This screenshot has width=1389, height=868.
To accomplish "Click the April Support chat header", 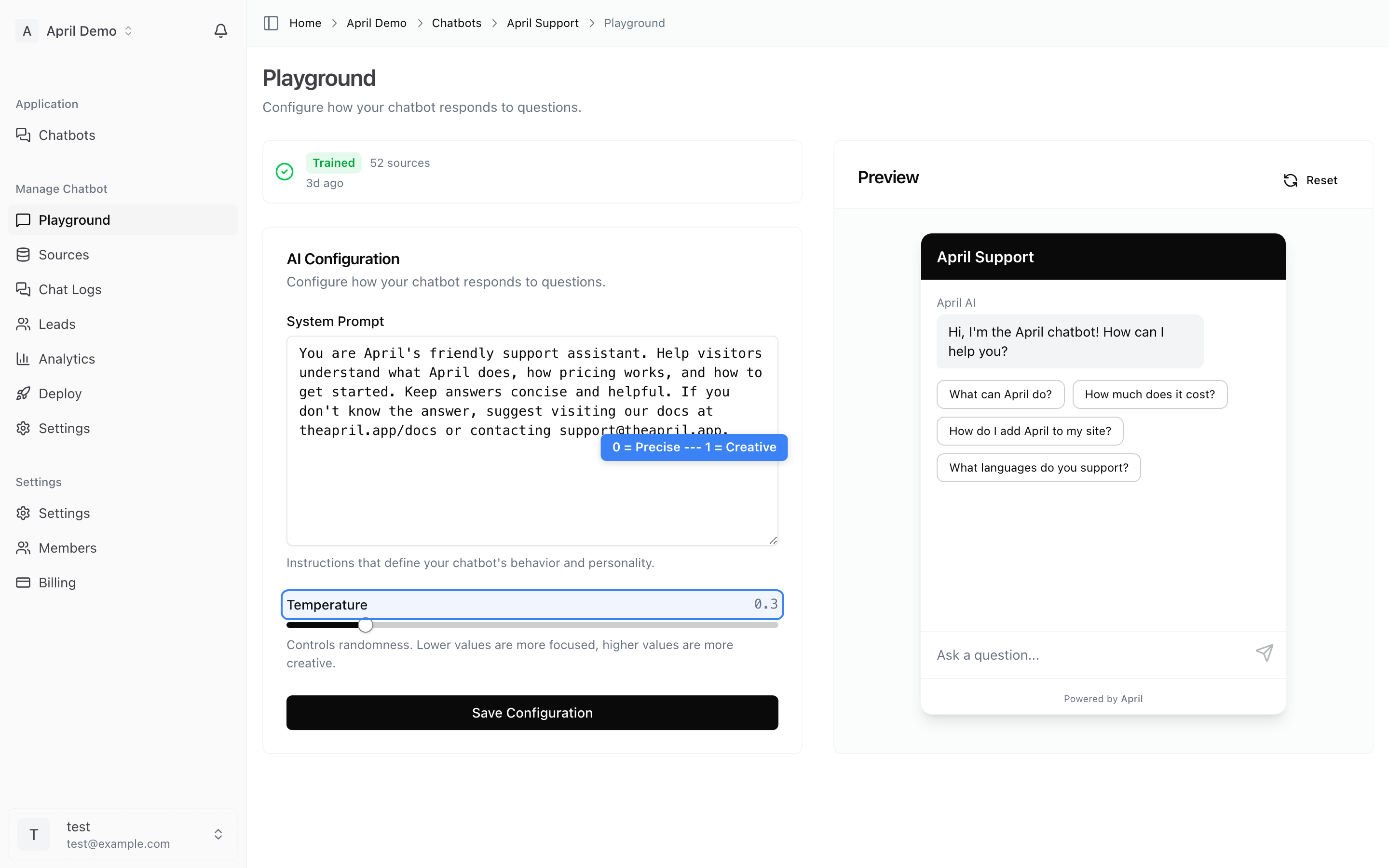I will (x=1103, y=257).
